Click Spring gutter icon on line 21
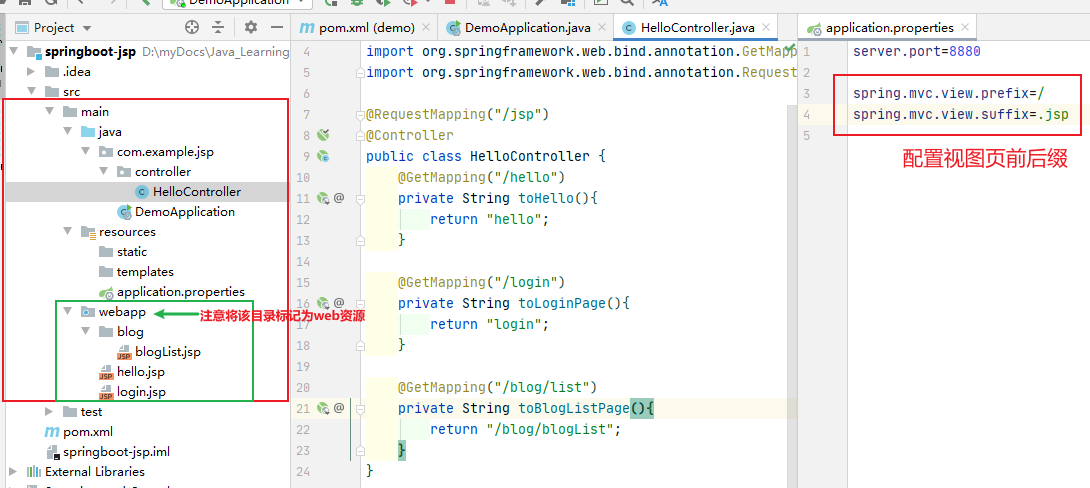Image resolution: width=1090 pixels, height=488 pixels. (x=323, y=408)
